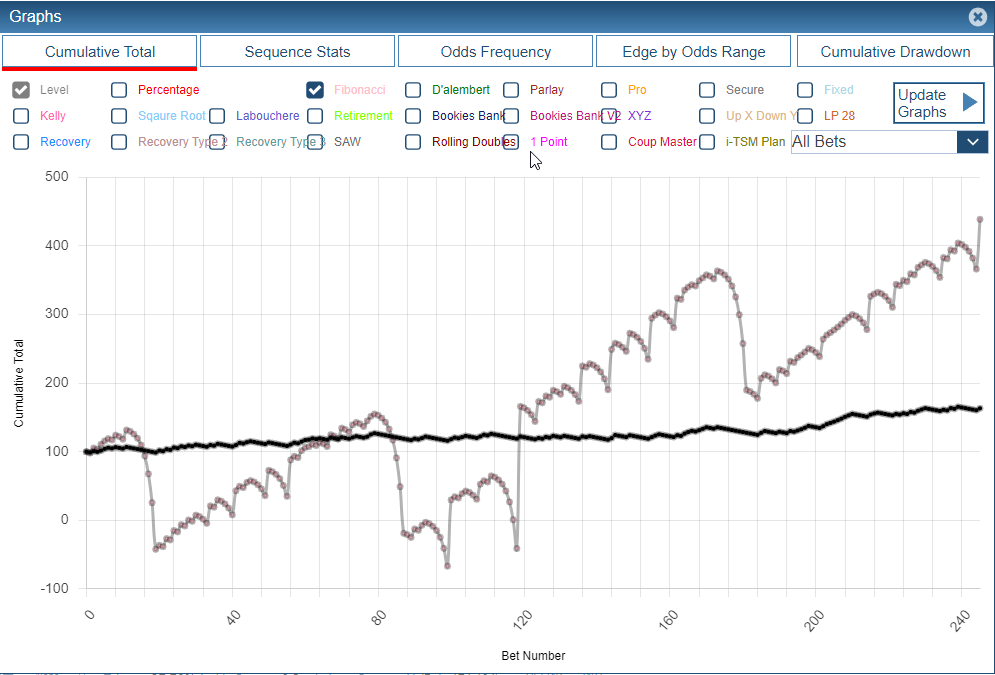Image resolution: width=995 pixels, height=675 pixels.
Task: Switch to the Cumulative Total tab
Action: point(100,51)
